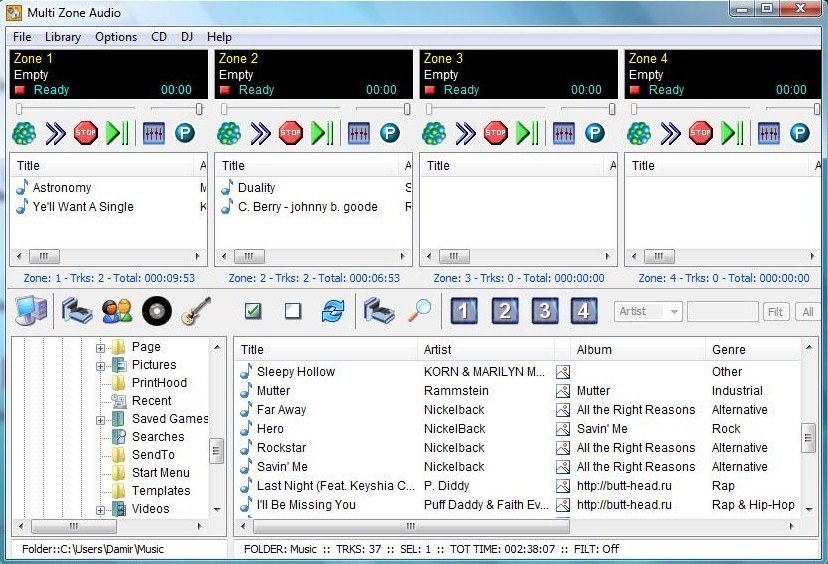This screenshot has height=564, width=828.
Task: Play or pause Zone 3
Action: [x=526, y=133]
